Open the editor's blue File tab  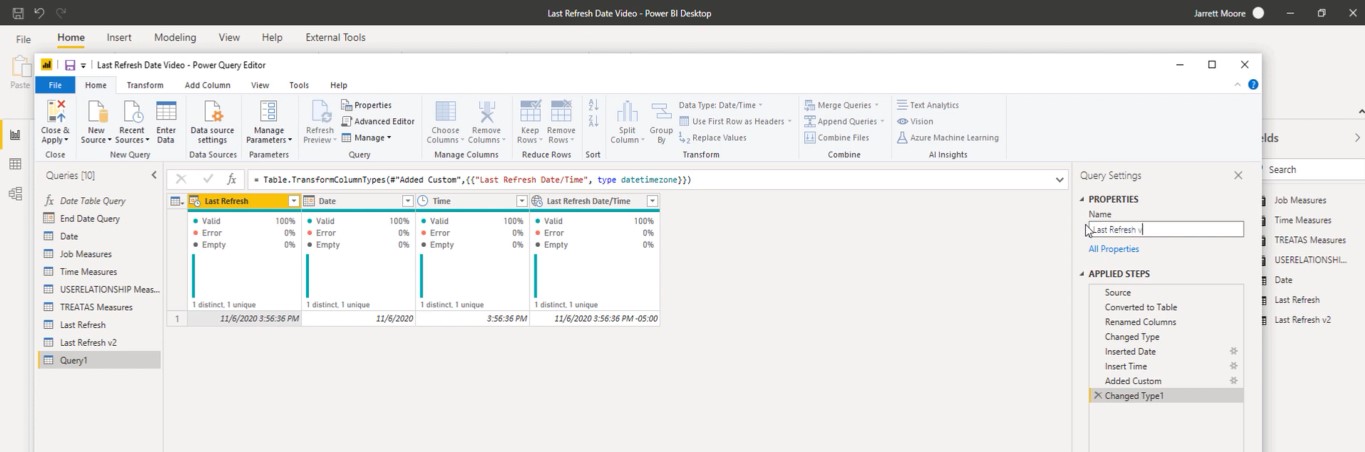[x=55, y=85]
